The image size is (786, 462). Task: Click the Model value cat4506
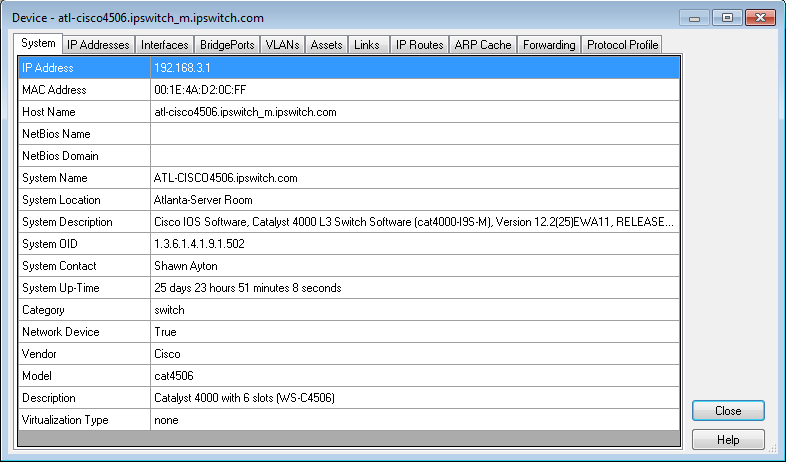[415, 376]
